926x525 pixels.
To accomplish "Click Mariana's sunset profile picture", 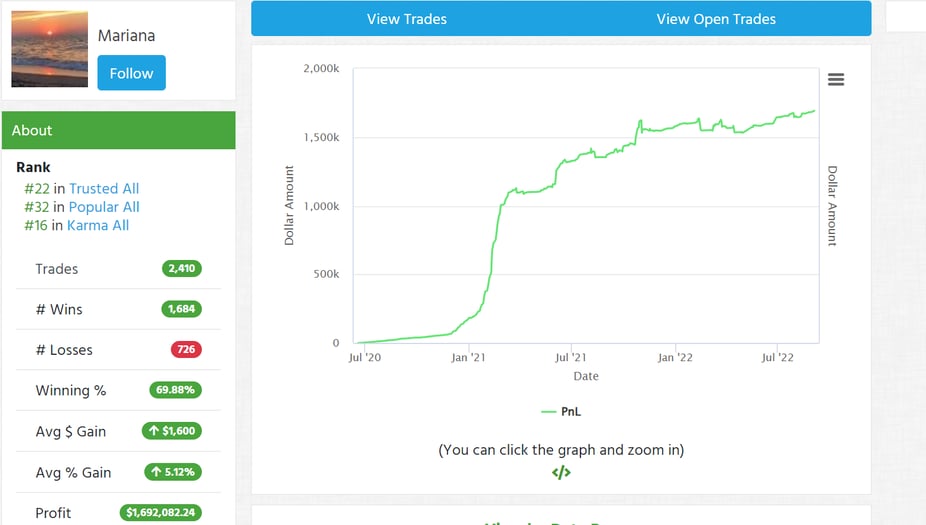I will (50, 50).
